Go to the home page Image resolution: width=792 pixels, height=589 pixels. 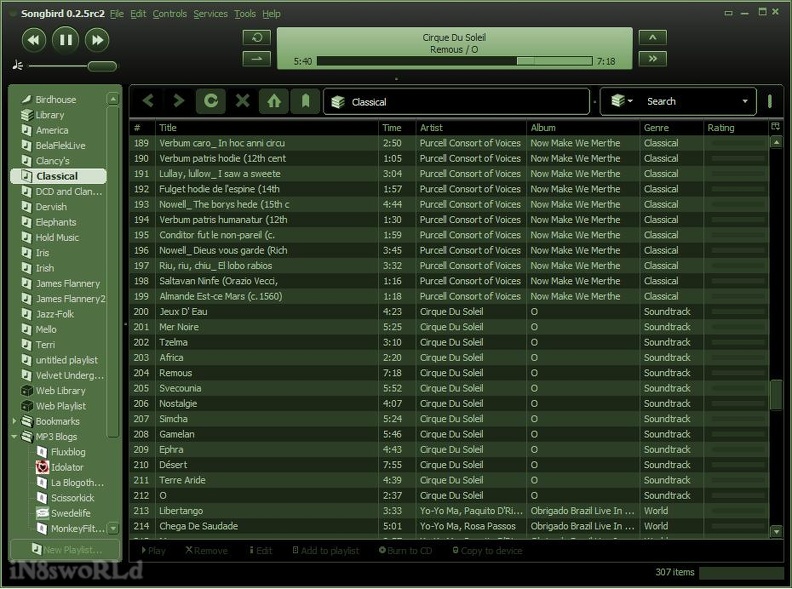coord(274,101)
